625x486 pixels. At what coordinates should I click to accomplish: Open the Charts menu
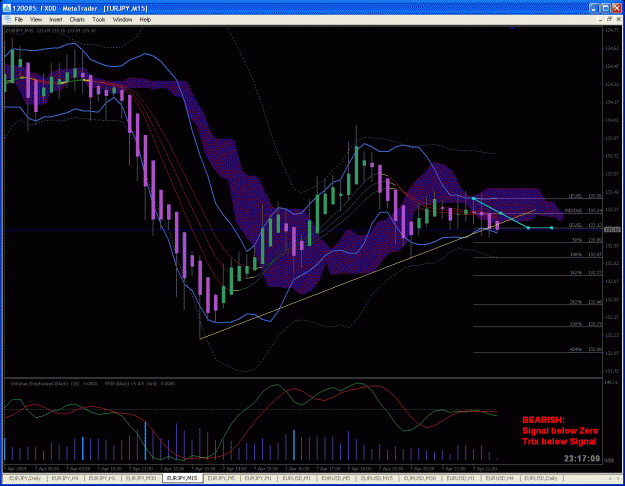(77, 19)
